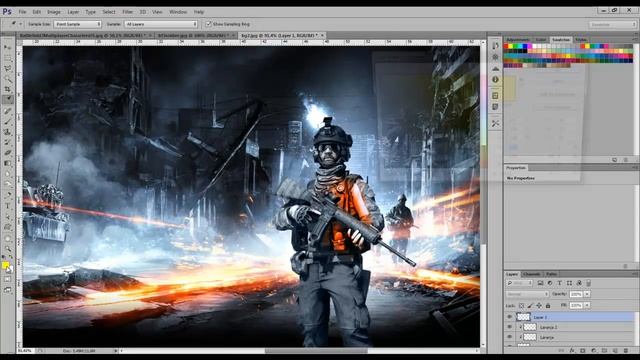Image resolution: width=640 pixels, height=360 pixels.
Task: Open the Sample Size dropdown
Action: [78, 24]
